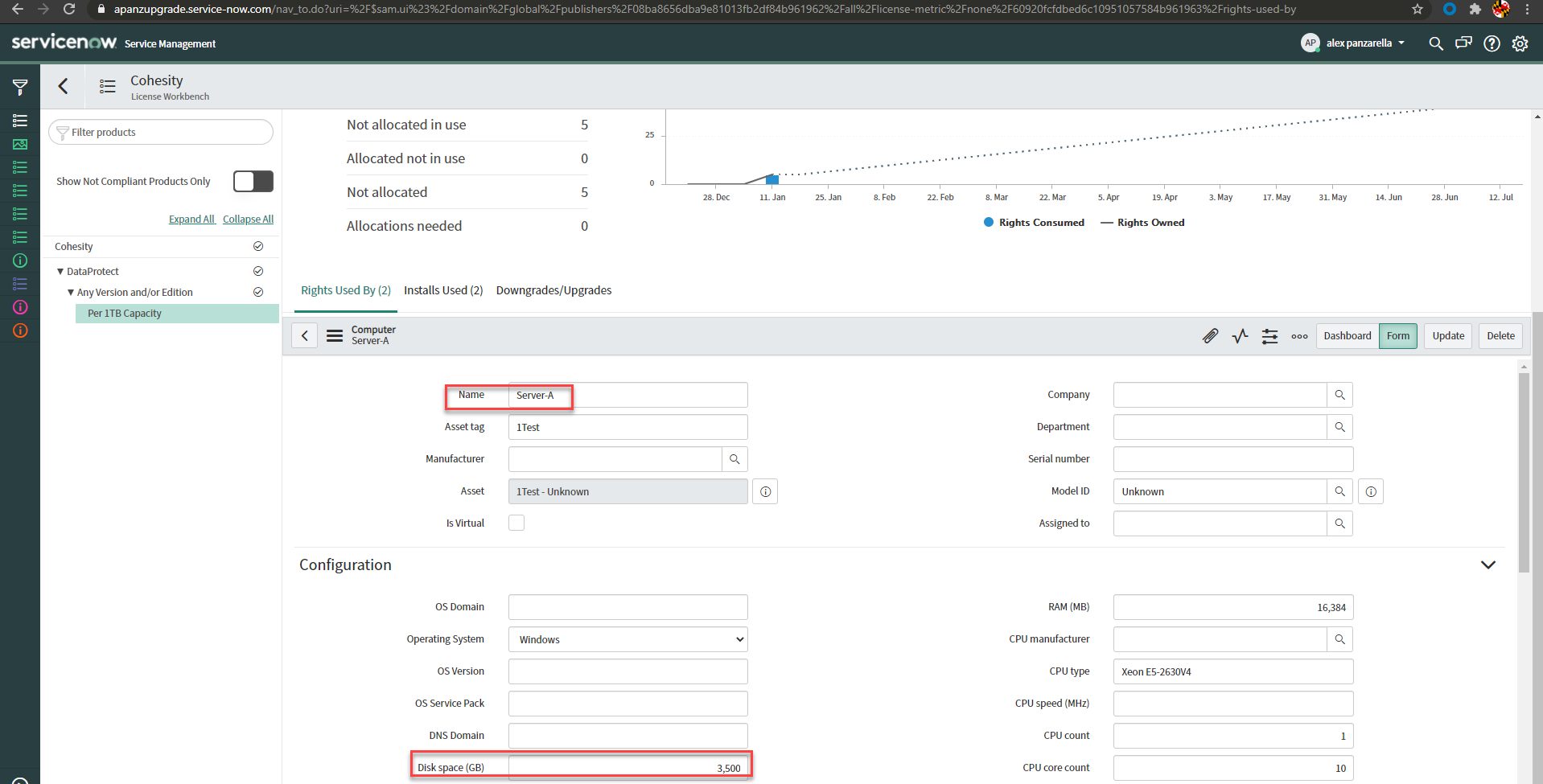Click the Serial number field
The image size is (1543, 784).
click(x=1233, y=459)
